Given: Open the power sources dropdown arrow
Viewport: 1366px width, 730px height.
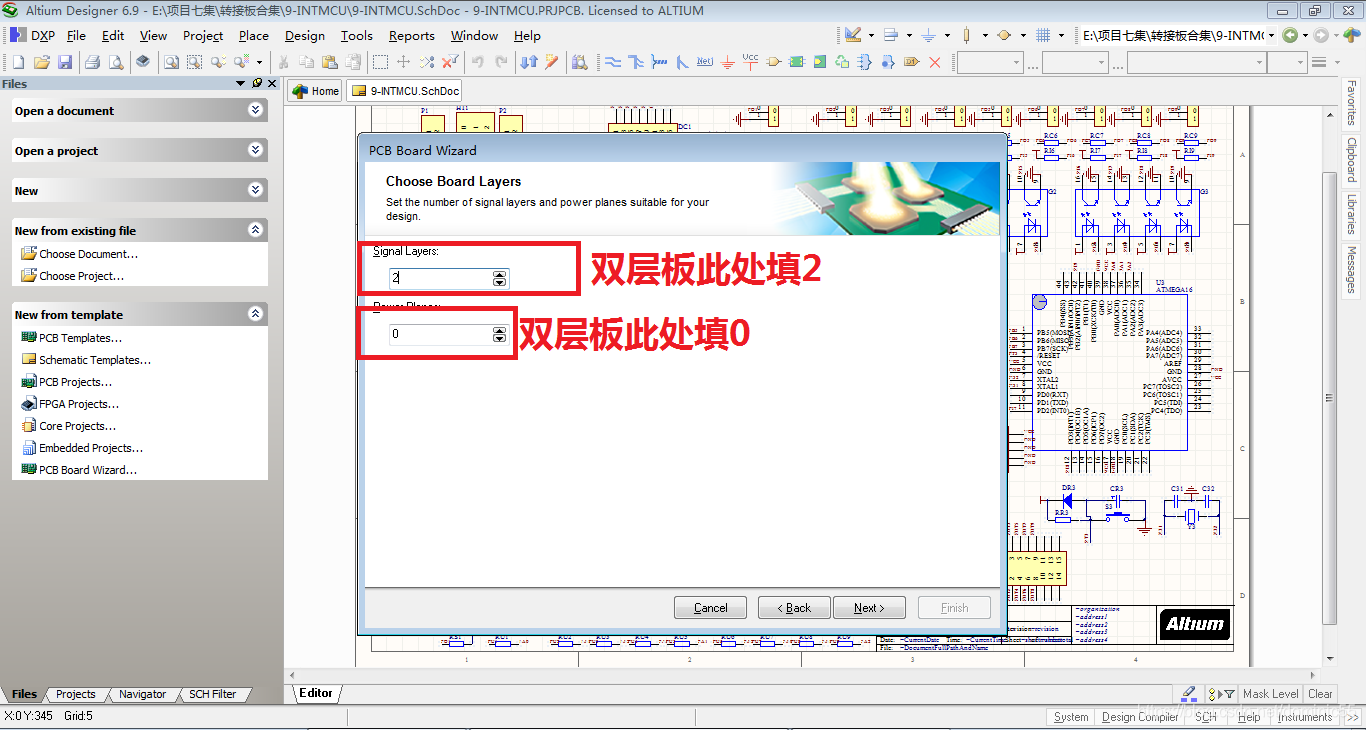Looking at the screenshot, I should tap(947, 35).
